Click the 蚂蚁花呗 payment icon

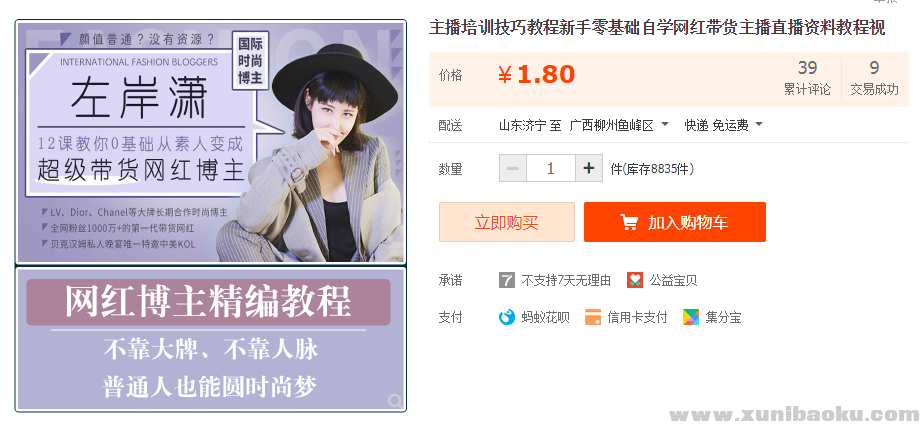507,318
